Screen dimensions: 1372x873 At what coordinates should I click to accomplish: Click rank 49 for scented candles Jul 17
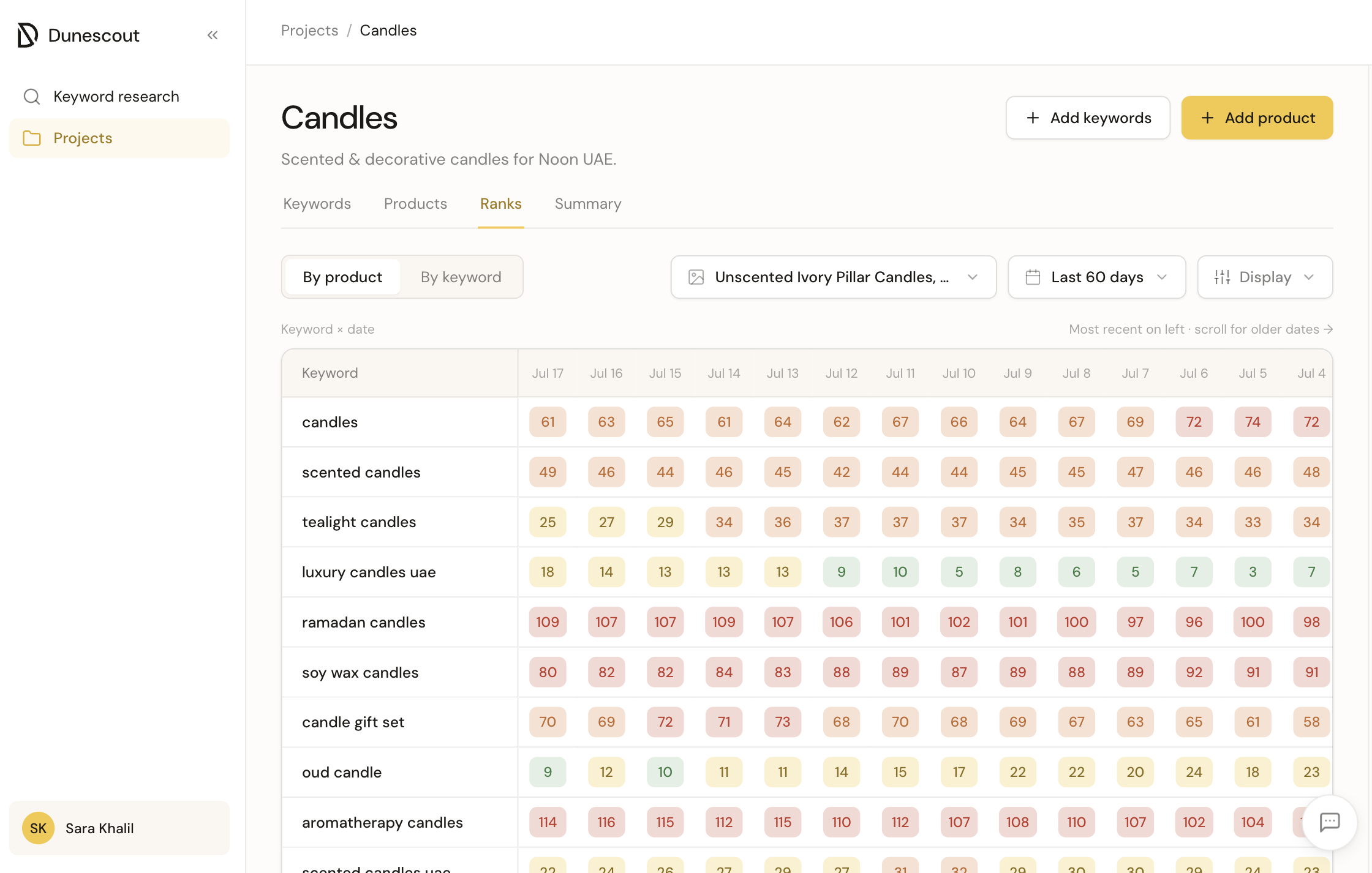coord(548,473)
